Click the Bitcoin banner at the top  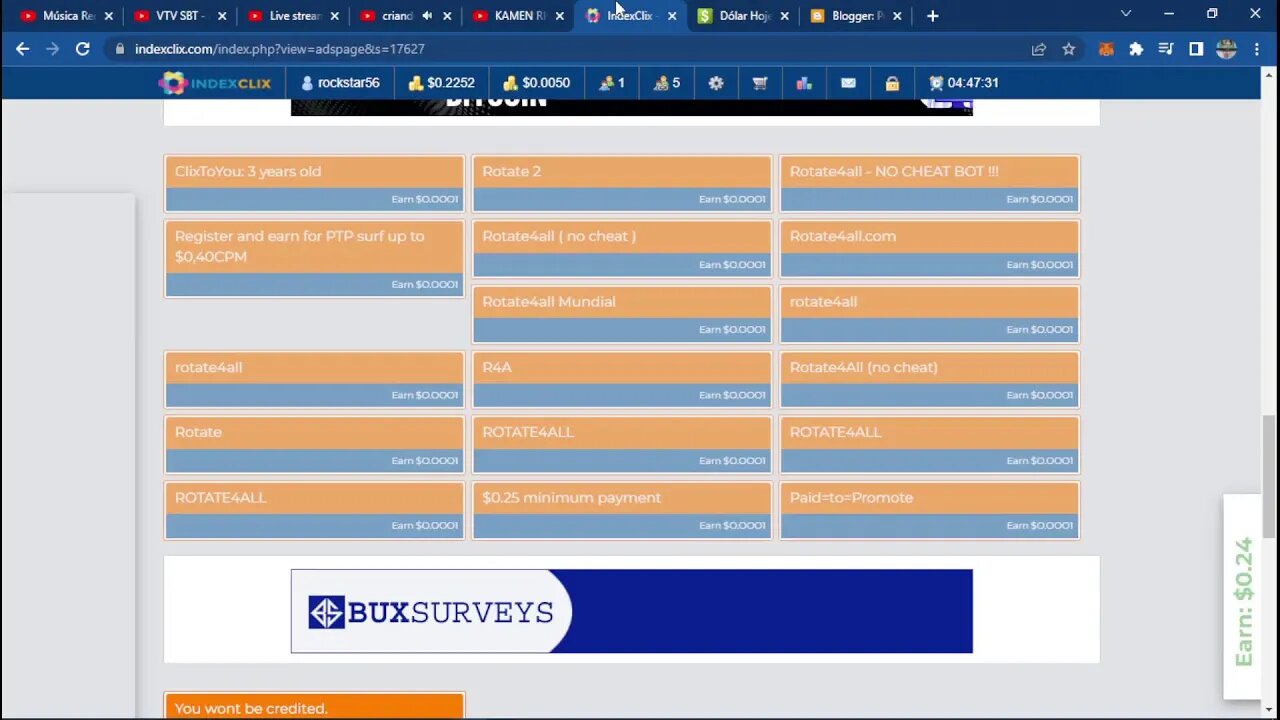pos(631,107)
